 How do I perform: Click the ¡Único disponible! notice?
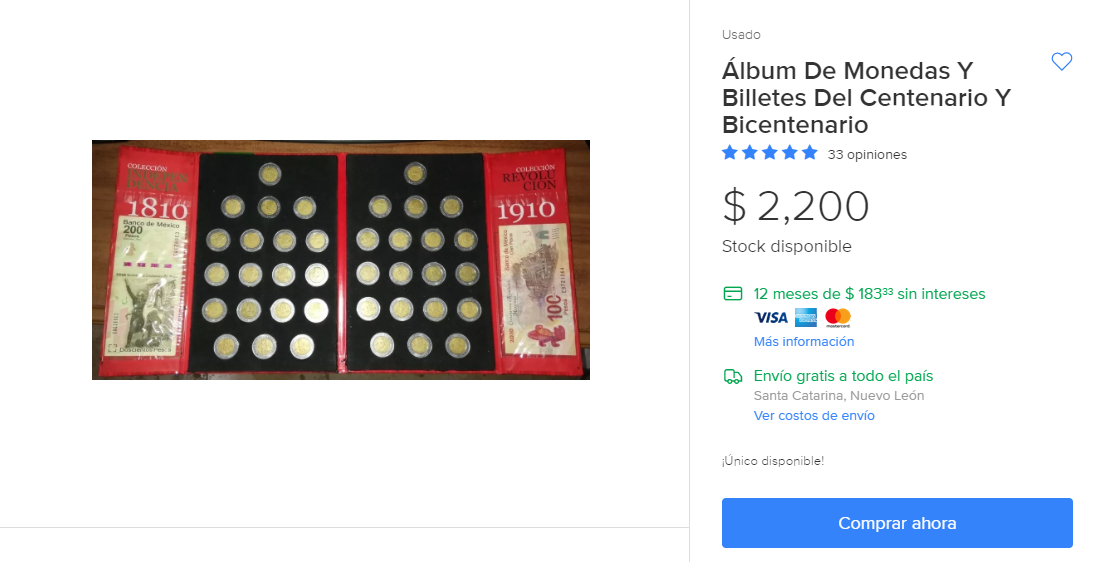click(x=773, y=461)
